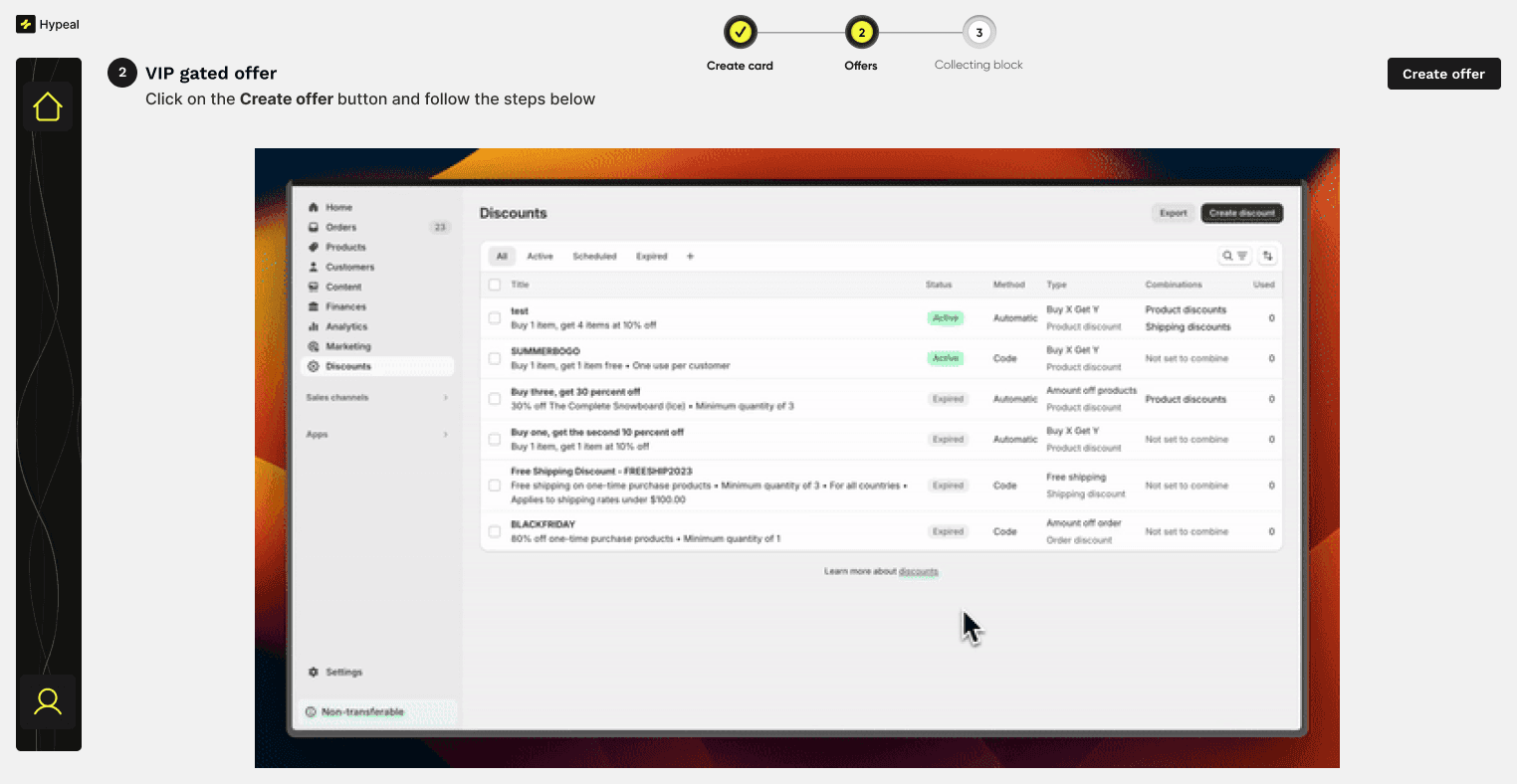Switch to the Active discounts tab
The width and height of the screenshot is (1517, 784).
pyautogui.click(x=540, y=256)
